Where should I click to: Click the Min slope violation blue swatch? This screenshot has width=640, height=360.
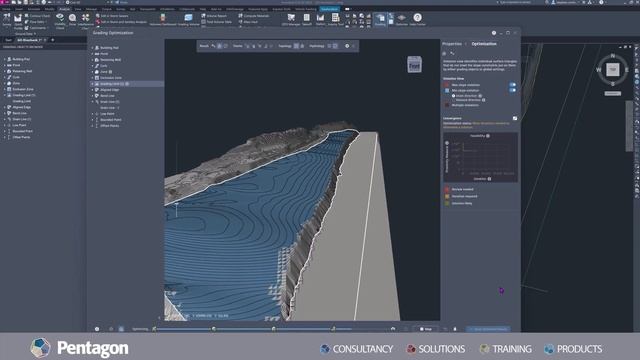(447, 90)
